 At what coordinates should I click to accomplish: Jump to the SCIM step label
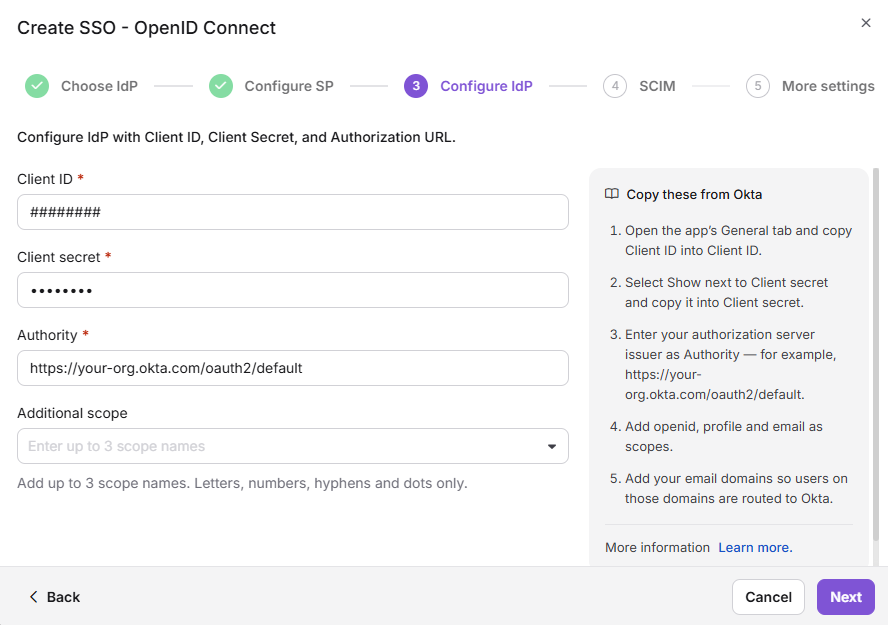(657, 86)
